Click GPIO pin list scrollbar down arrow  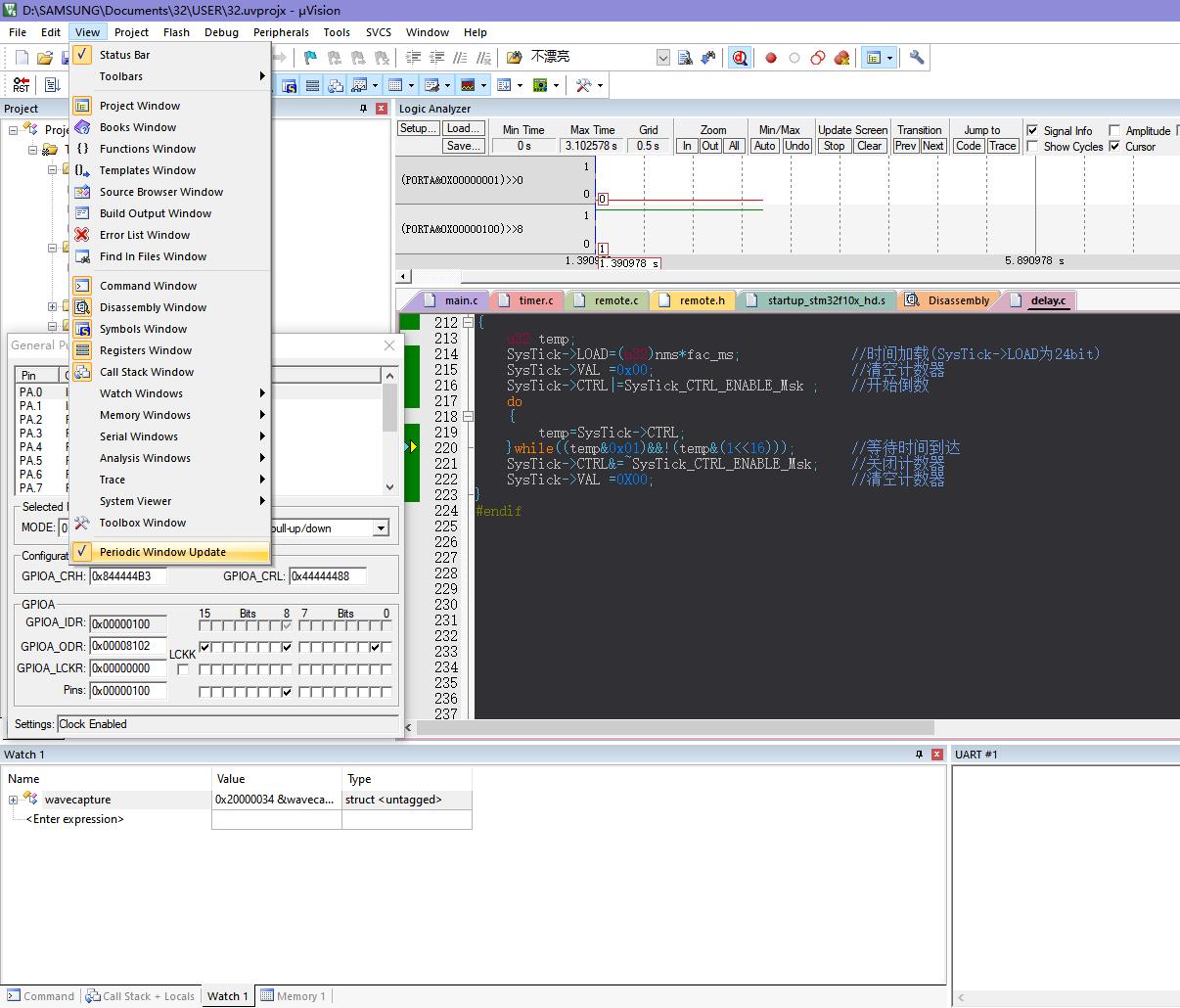(x=390, y=487)
